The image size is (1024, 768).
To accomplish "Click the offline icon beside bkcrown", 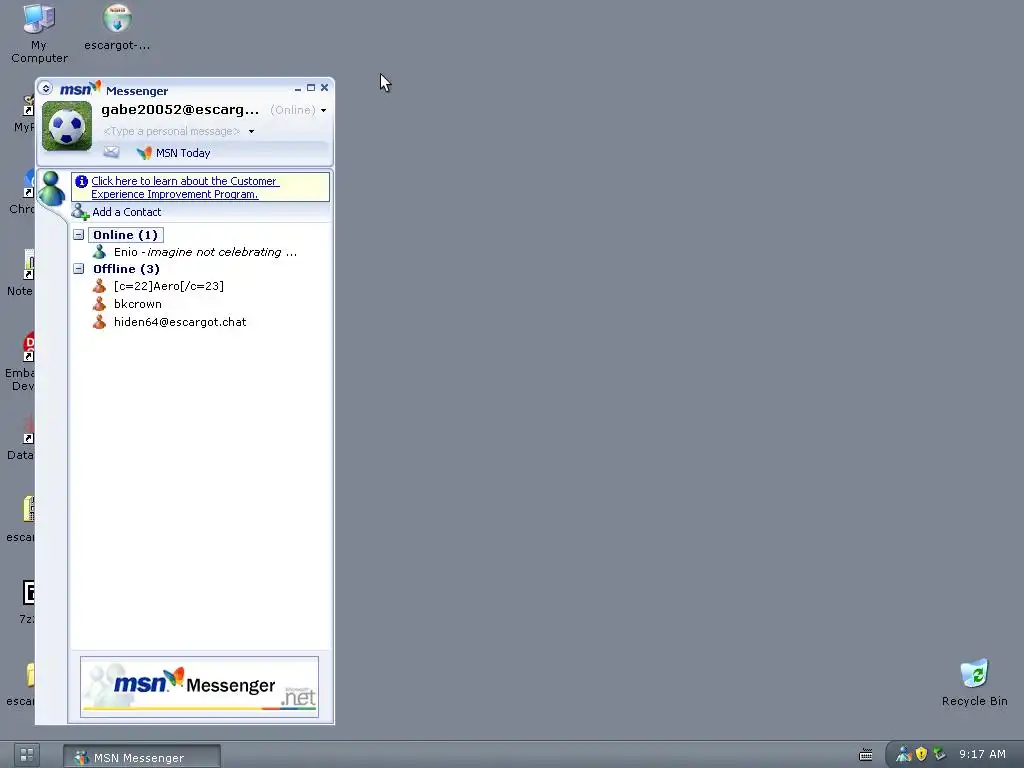I will coord(99,304).
